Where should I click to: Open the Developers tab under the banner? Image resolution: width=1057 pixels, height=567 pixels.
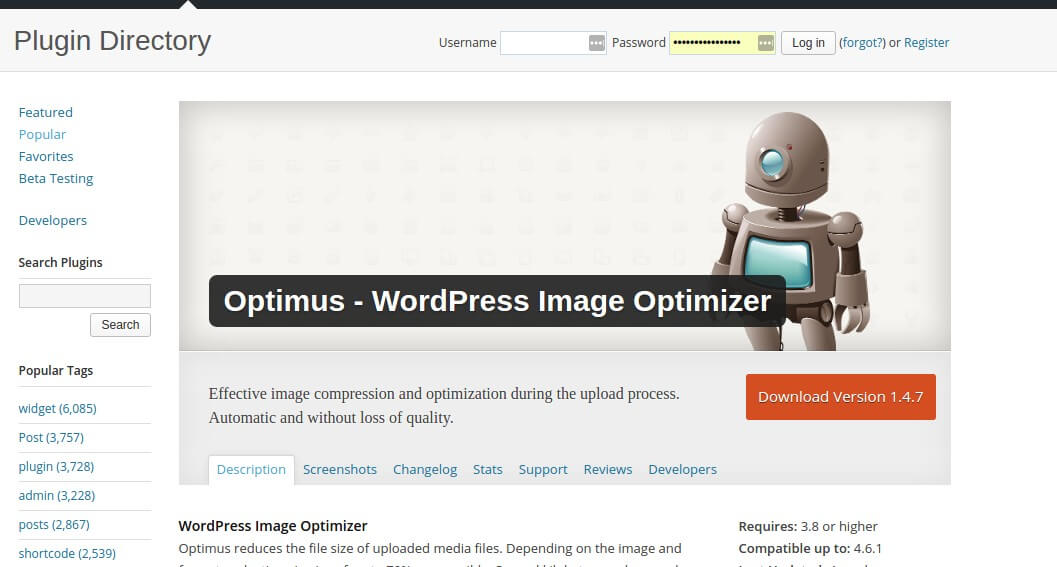coord(682,470)
